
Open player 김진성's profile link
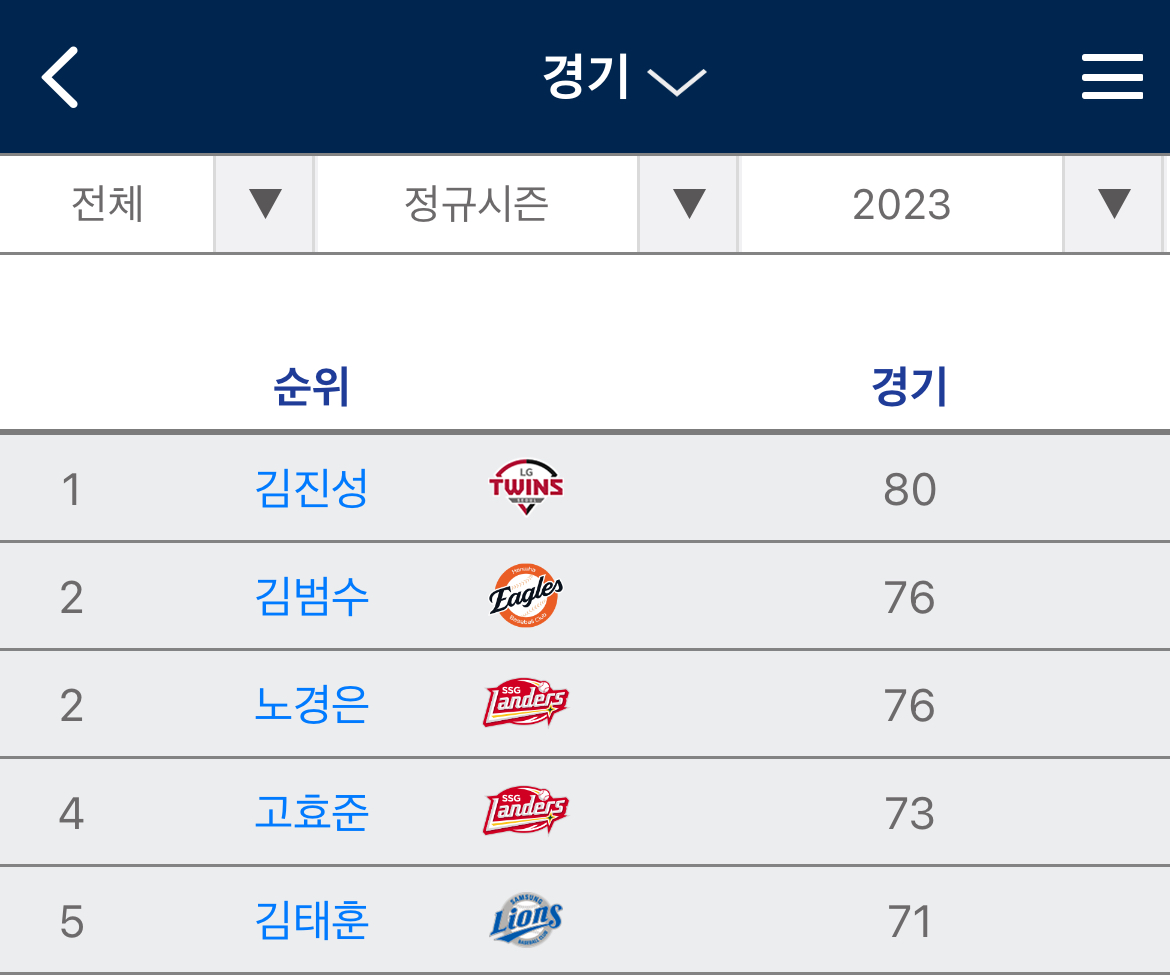[x=312, y=488]
